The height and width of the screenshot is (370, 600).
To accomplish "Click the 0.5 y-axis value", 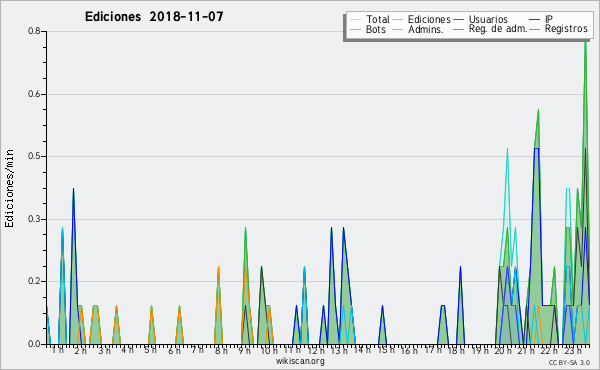I will pyautogui.click(x=34, y=156).
